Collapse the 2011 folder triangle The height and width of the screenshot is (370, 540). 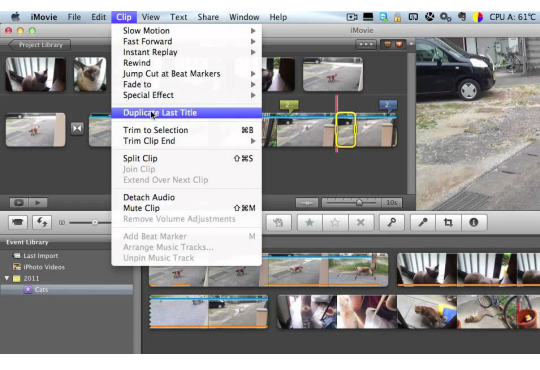point(7,278)
